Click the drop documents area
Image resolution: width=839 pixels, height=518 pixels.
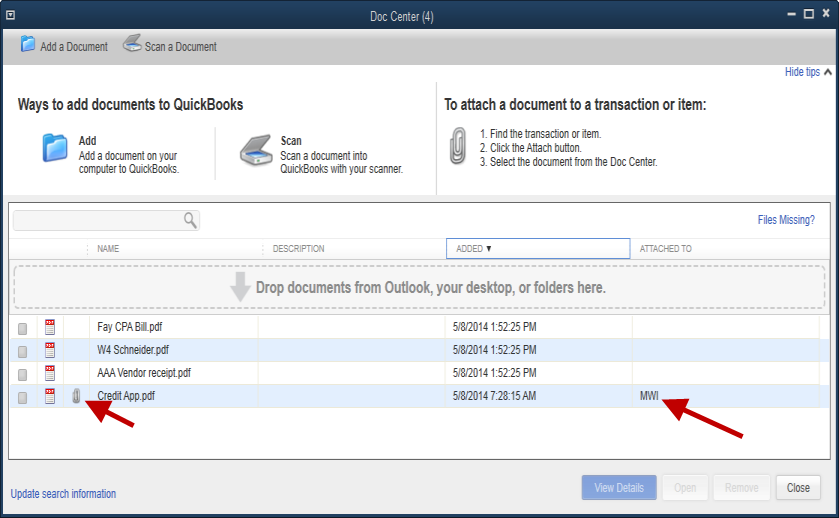(x=419, y=287)
